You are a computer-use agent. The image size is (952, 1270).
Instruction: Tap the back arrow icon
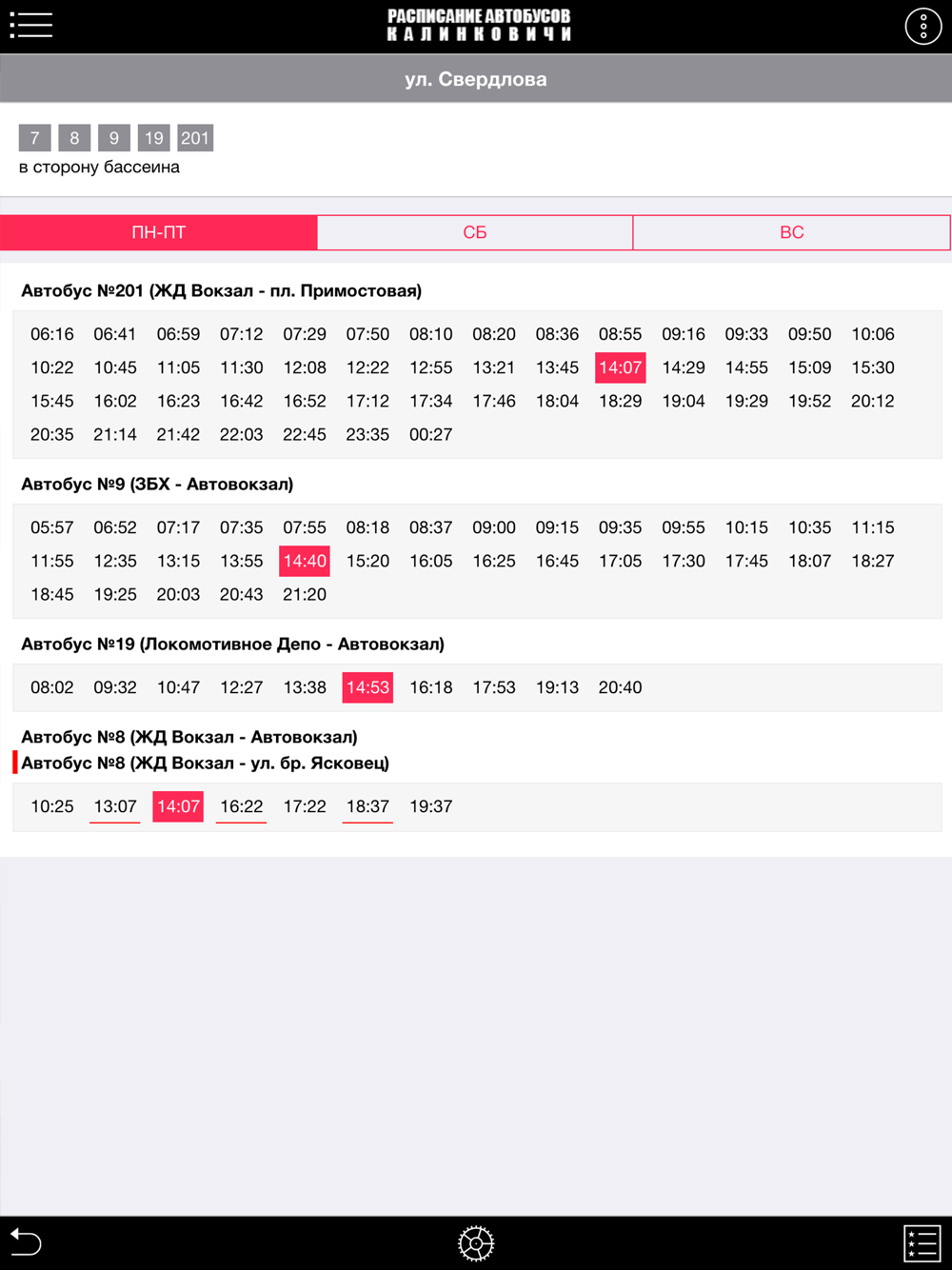[x=26, y=1241]
